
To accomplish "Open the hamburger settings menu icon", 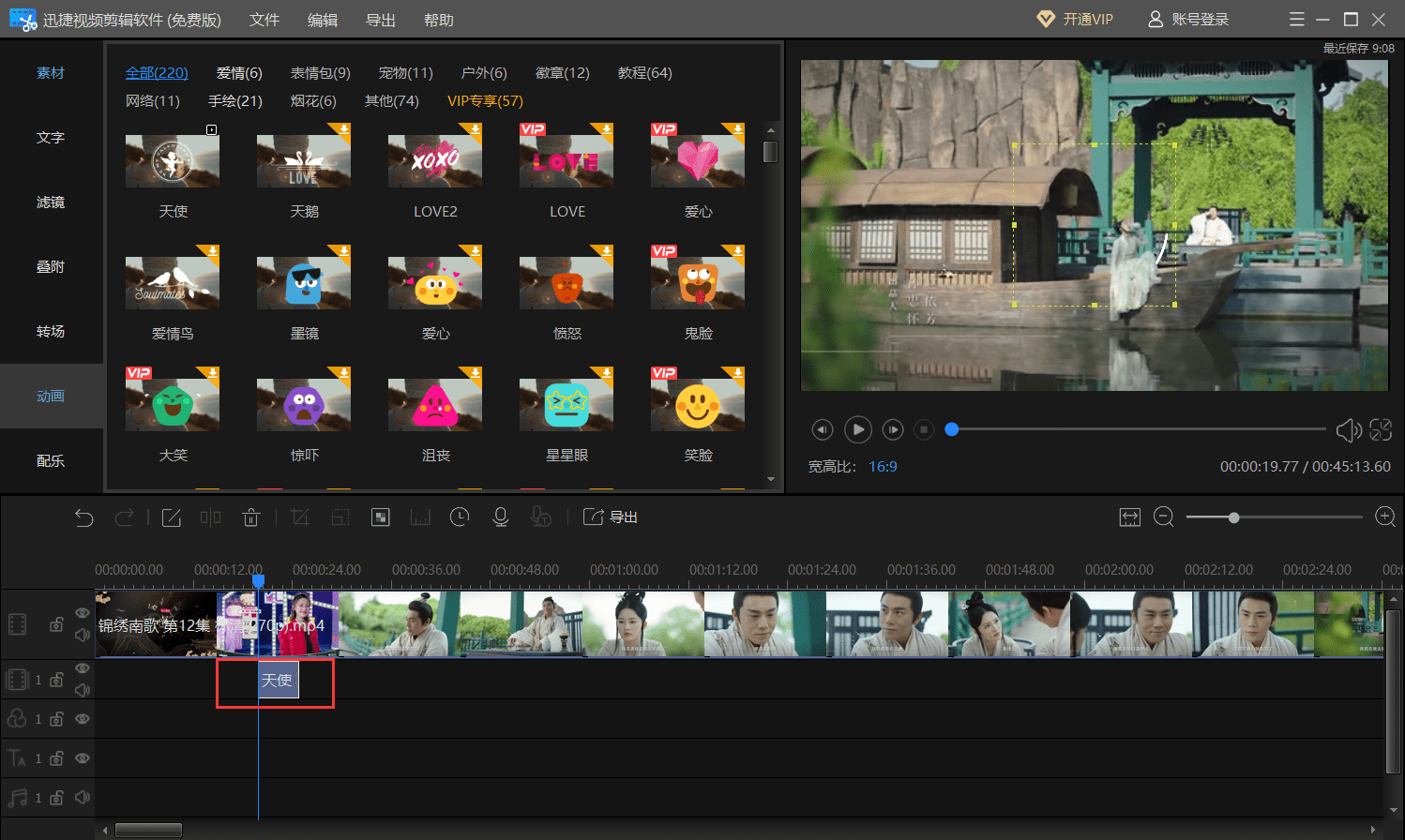I will pyautogui.click(x=1297, y=20).
